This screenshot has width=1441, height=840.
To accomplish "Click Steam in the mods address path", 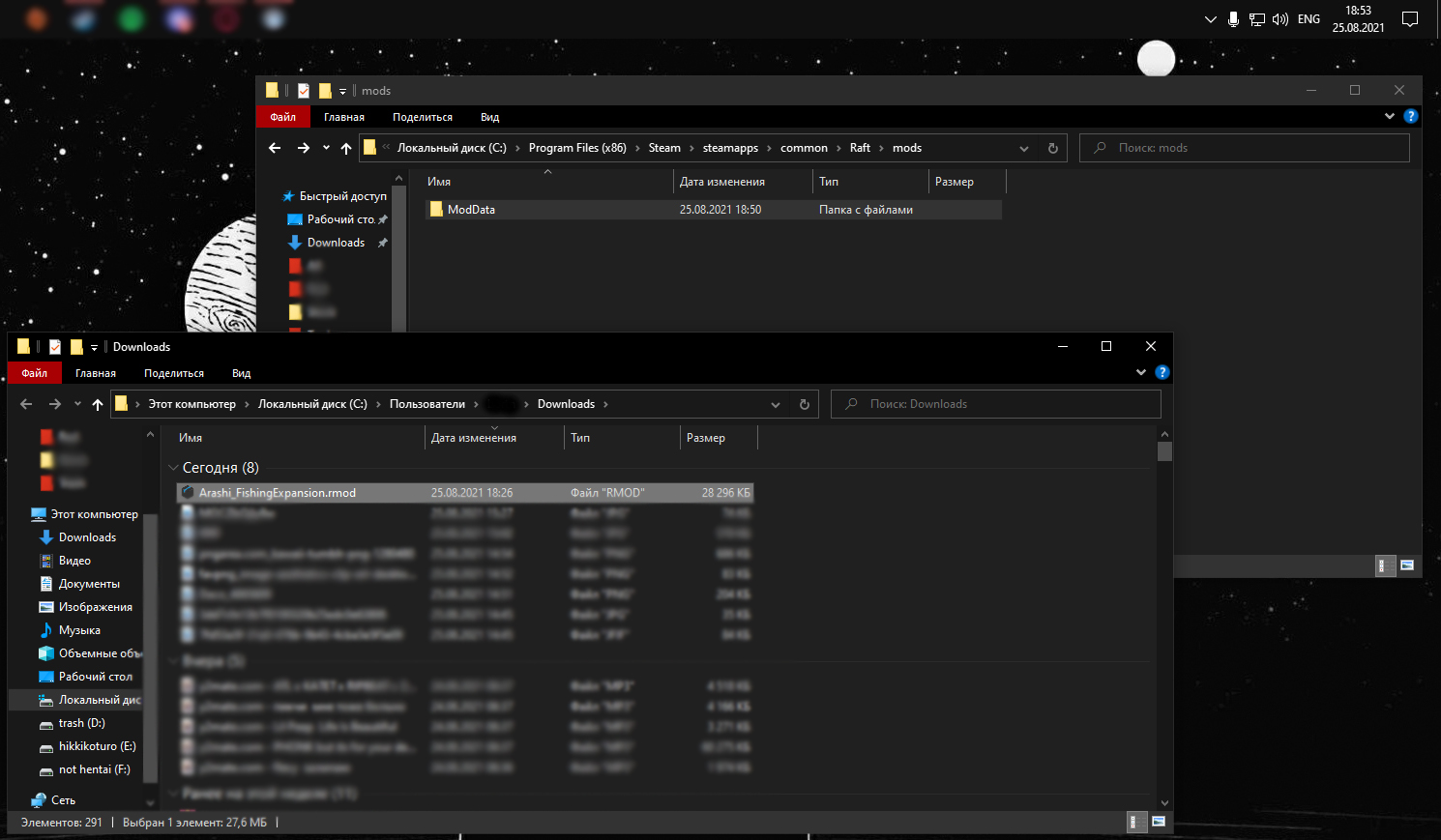I will point(664,148).
